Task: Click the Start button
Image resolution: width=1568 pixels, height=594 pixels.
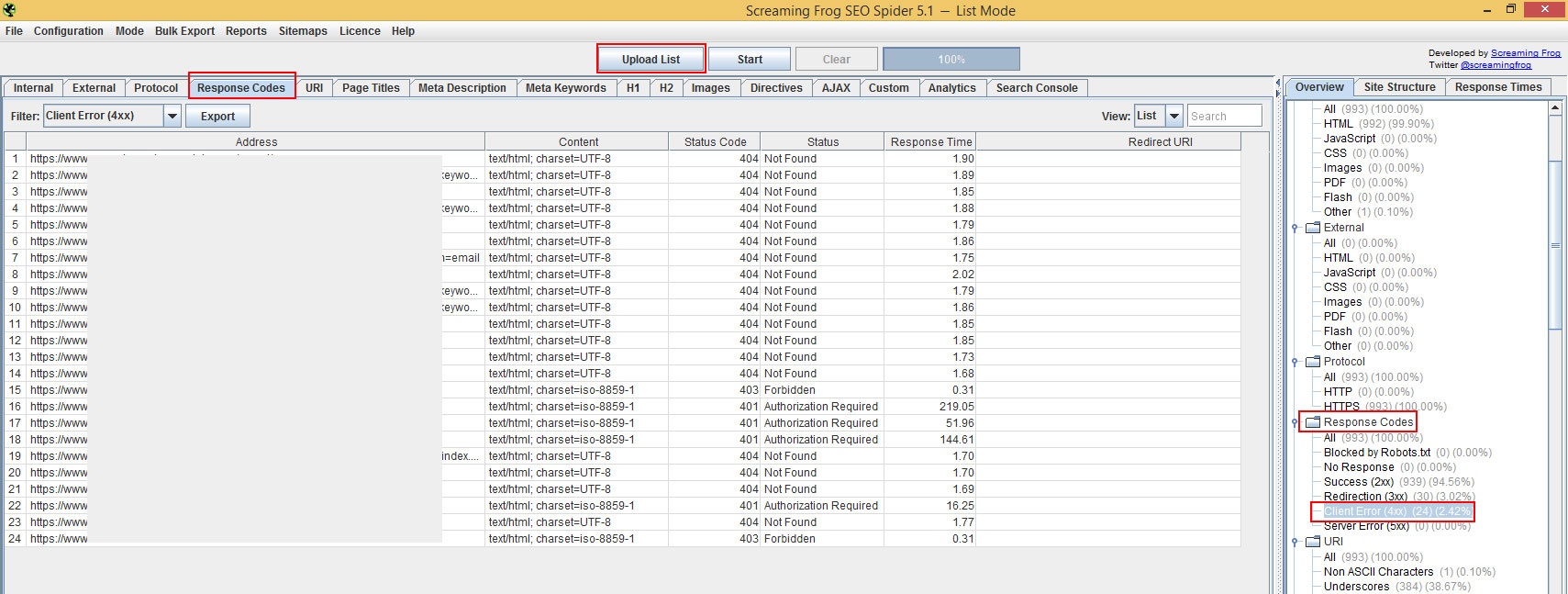Action: [x=750, y=60]
